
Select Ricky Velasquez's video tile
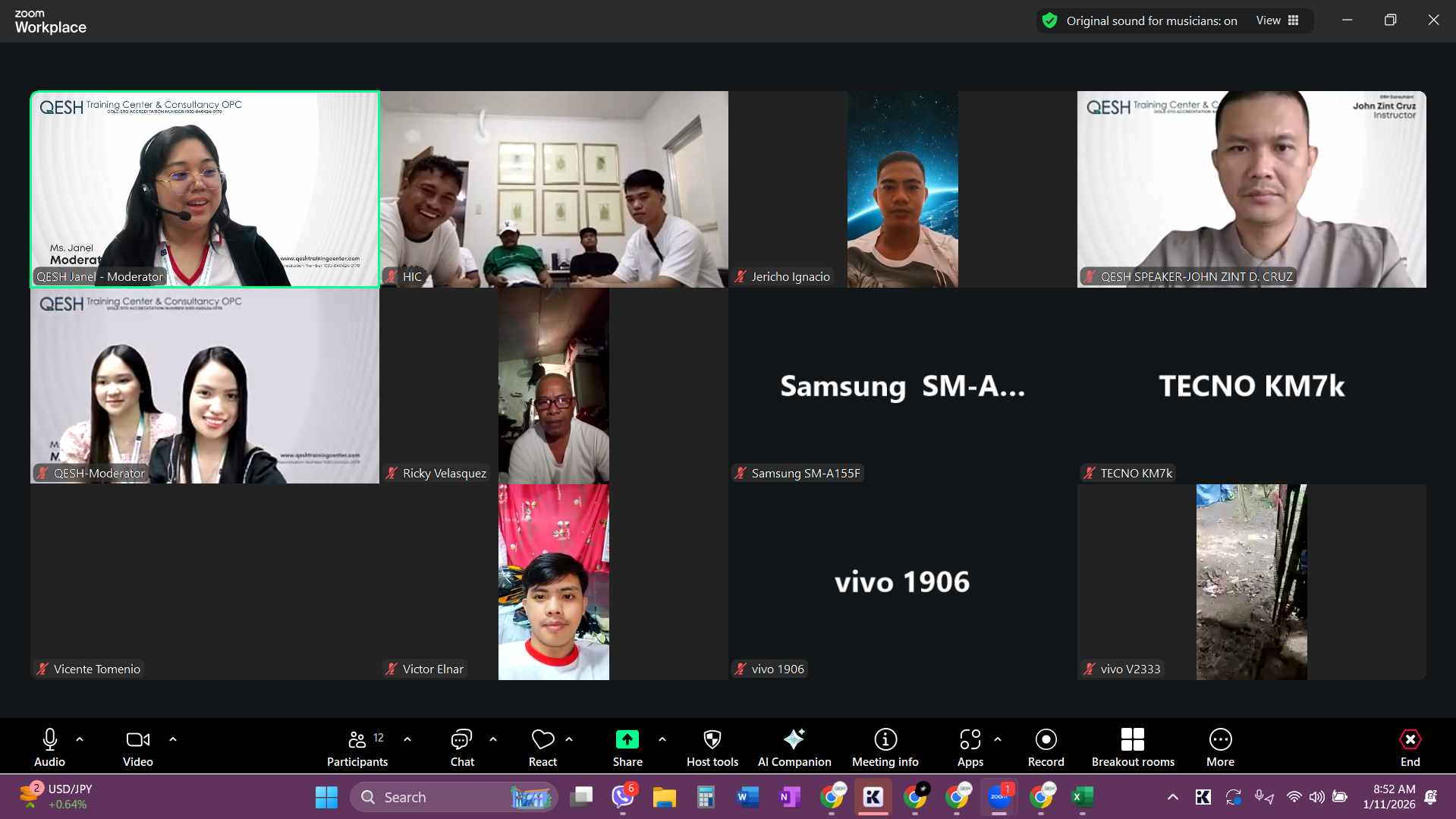point(554,386)
